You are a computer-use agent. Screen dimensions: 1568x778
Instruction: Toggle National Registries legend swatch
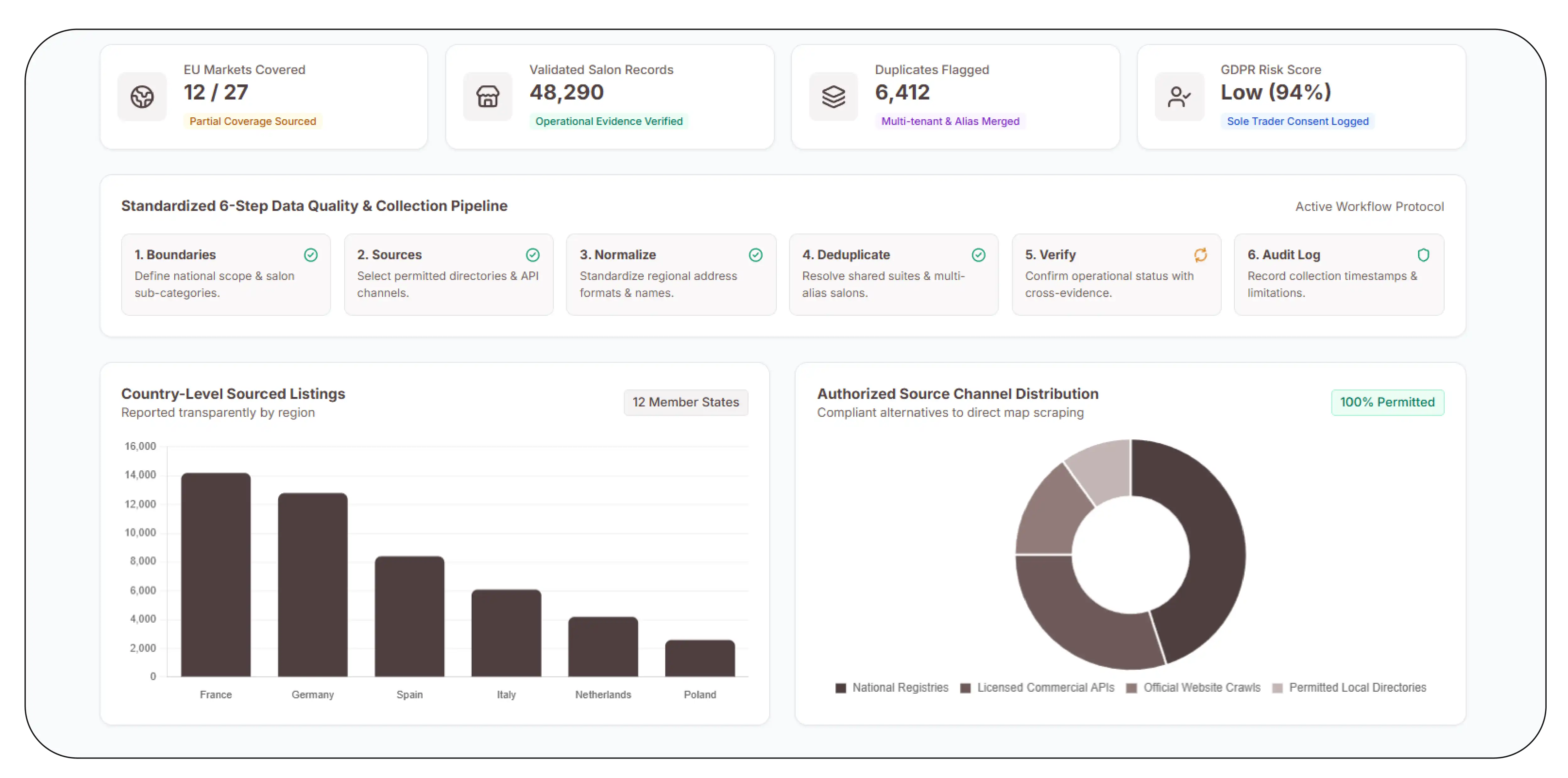[841, 688]
